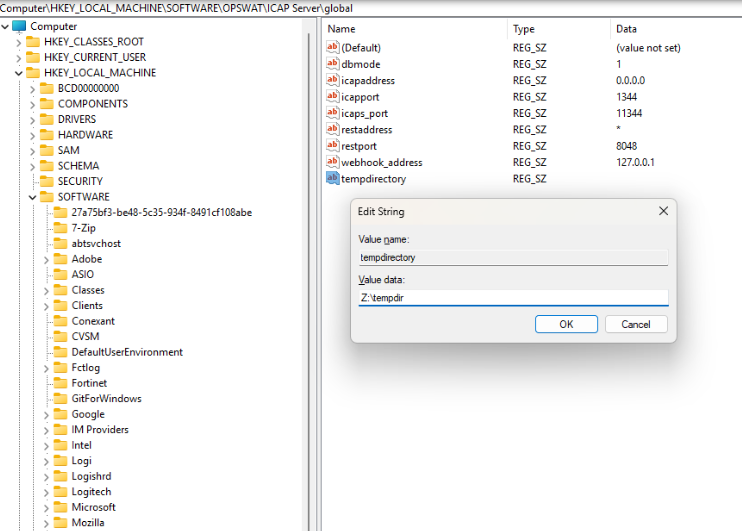The image size is (742, 531).
Task: Select the string icon beside restaddress
Action: (333, 129)
